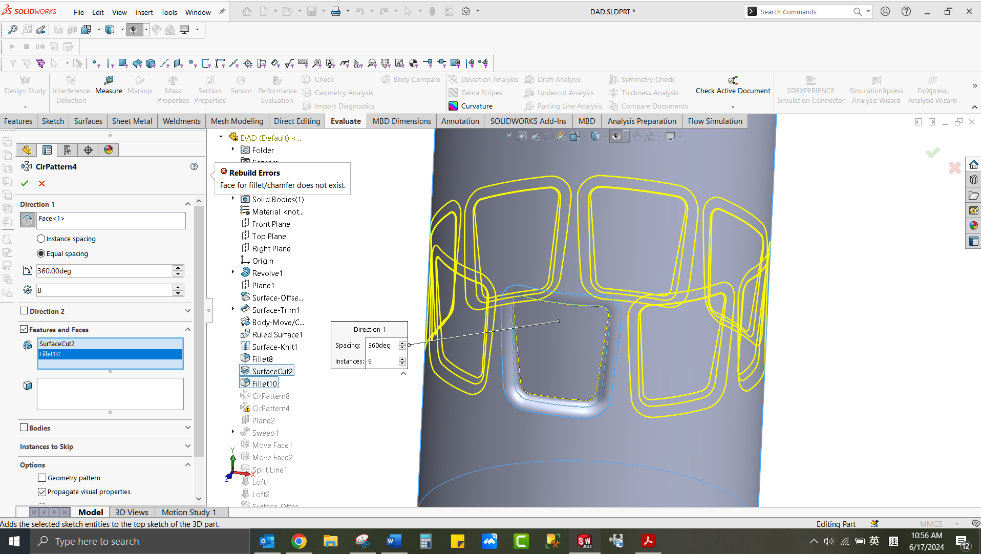Viewport: 981px width, 555px height.
Task: Open the user account icon
Action: 885,11
